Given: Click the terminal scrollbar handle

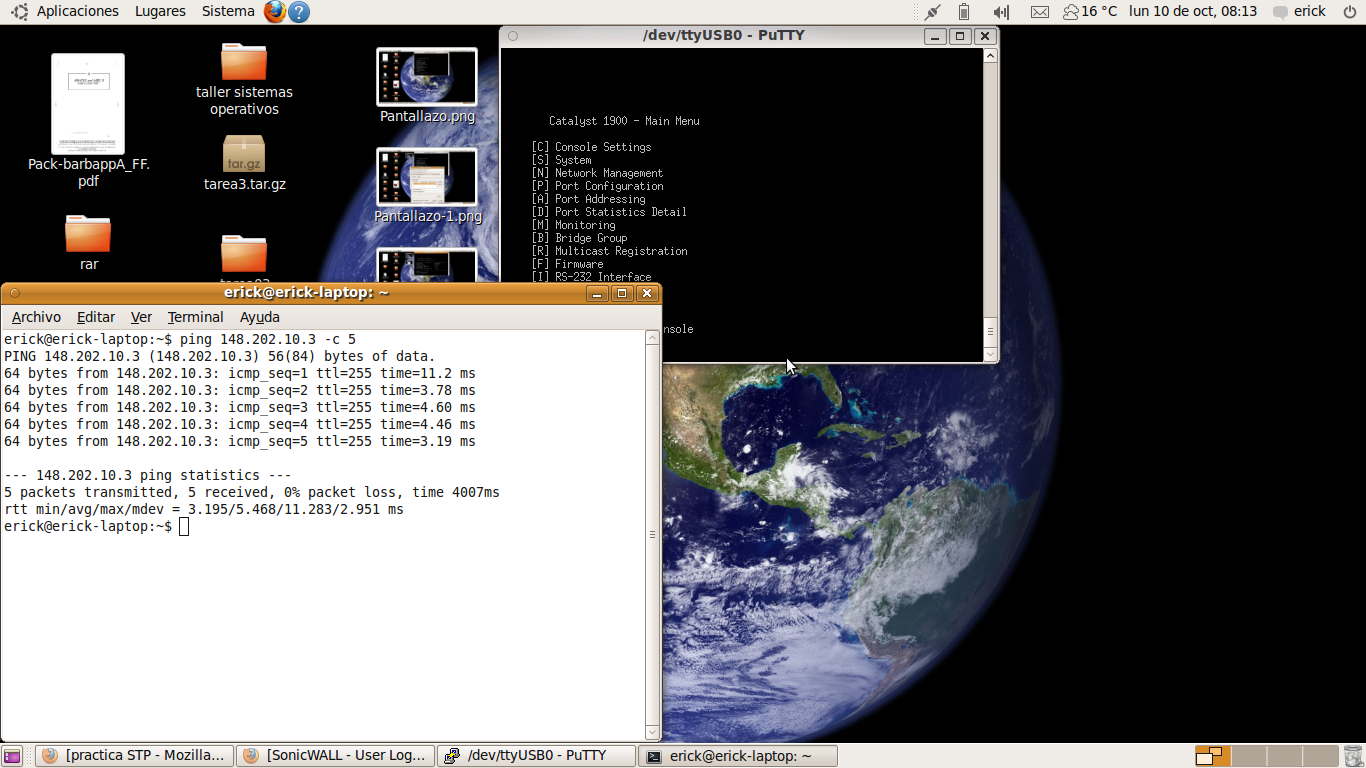Looking at the screenshot, I should pyautogui.click(x=652, y=535).
